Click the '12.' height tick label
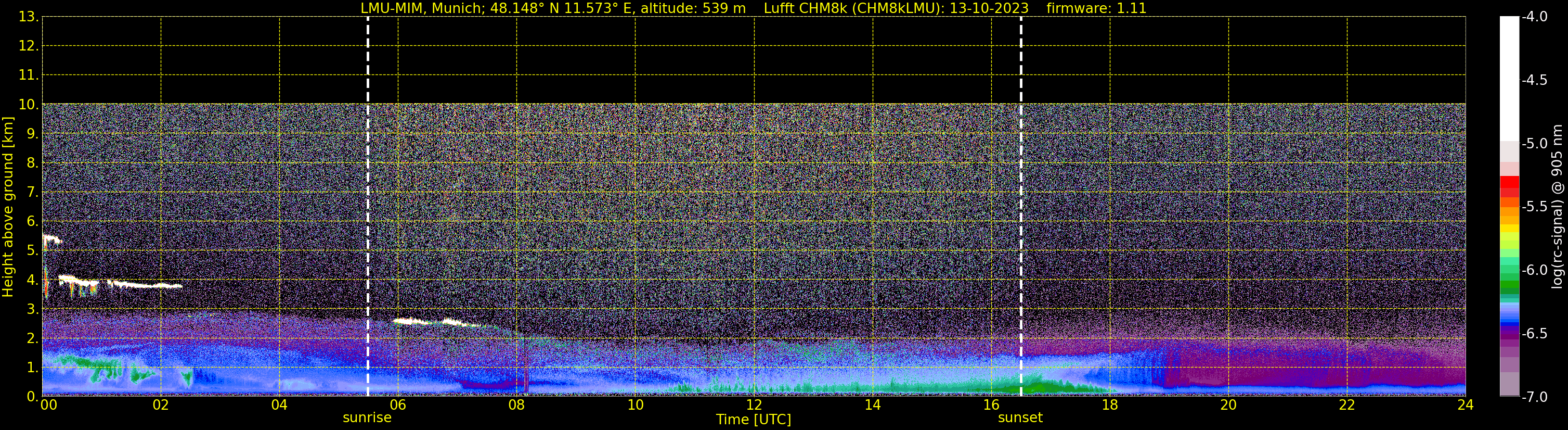 [x=29, y=46]
